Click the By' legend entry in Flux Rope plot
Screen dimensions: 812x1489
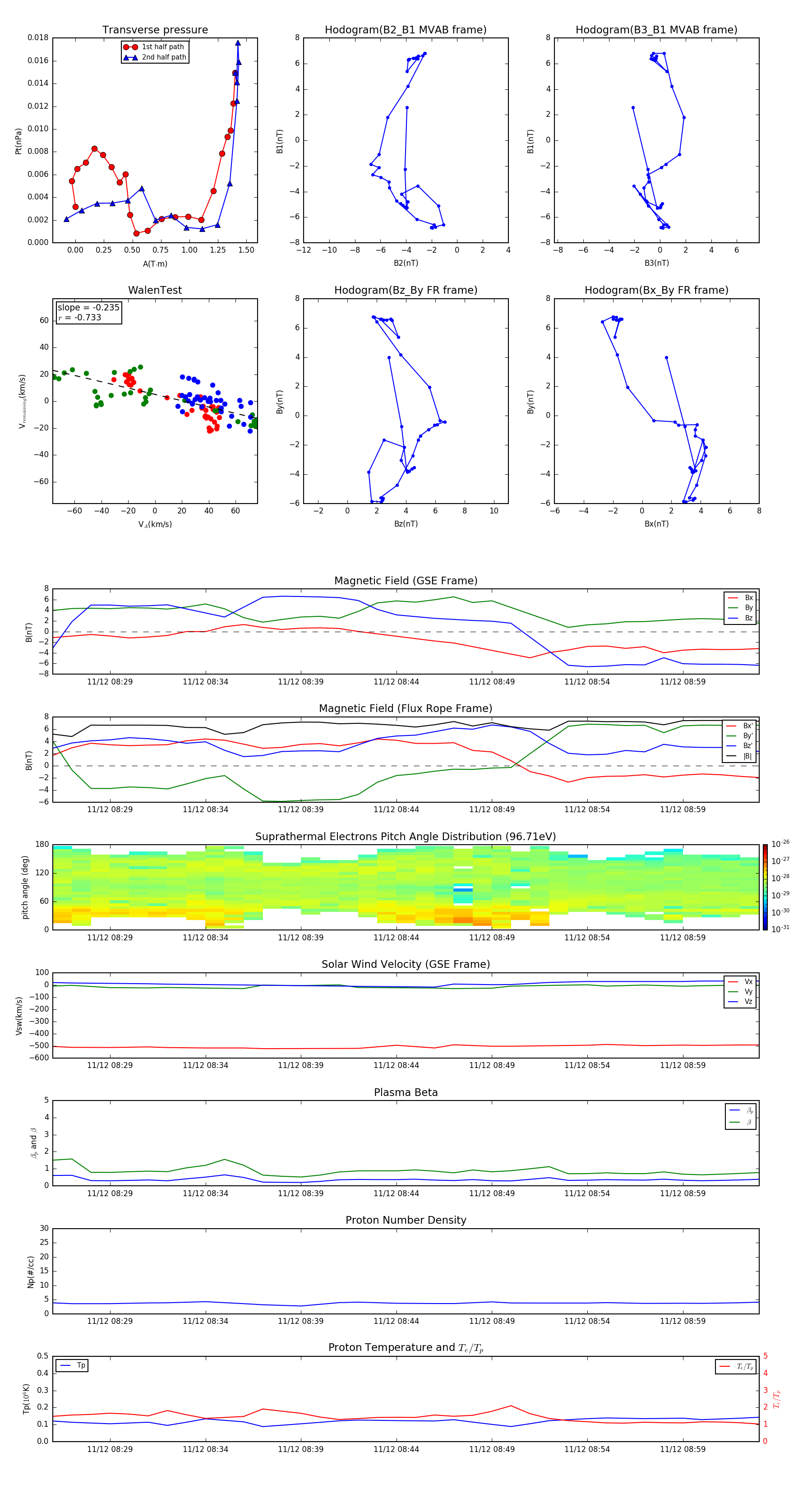click(x=739, y=736)
